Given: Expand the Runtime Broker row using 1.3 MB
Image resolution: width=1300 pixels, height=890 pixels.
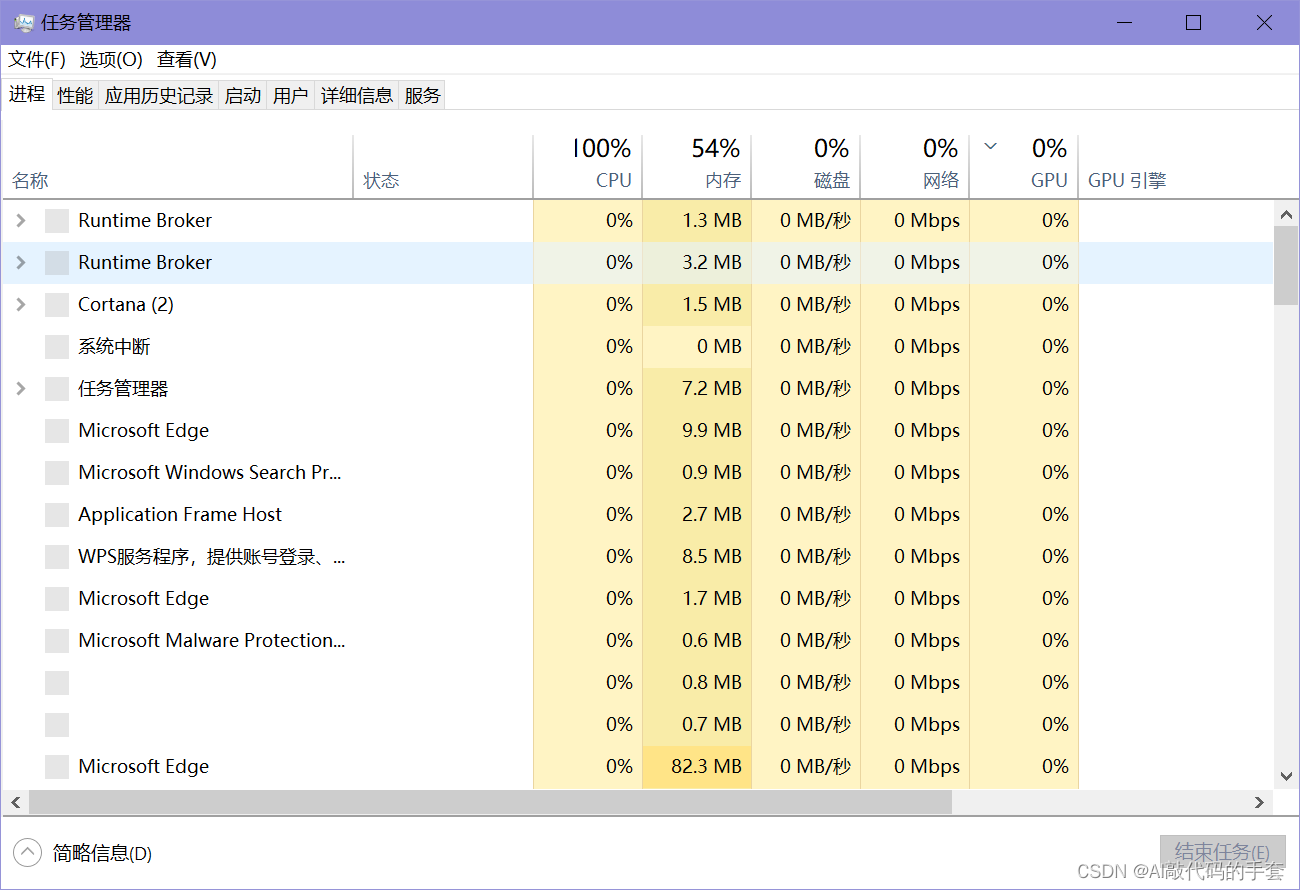Looking at the screenshot, I should [21, 221].
